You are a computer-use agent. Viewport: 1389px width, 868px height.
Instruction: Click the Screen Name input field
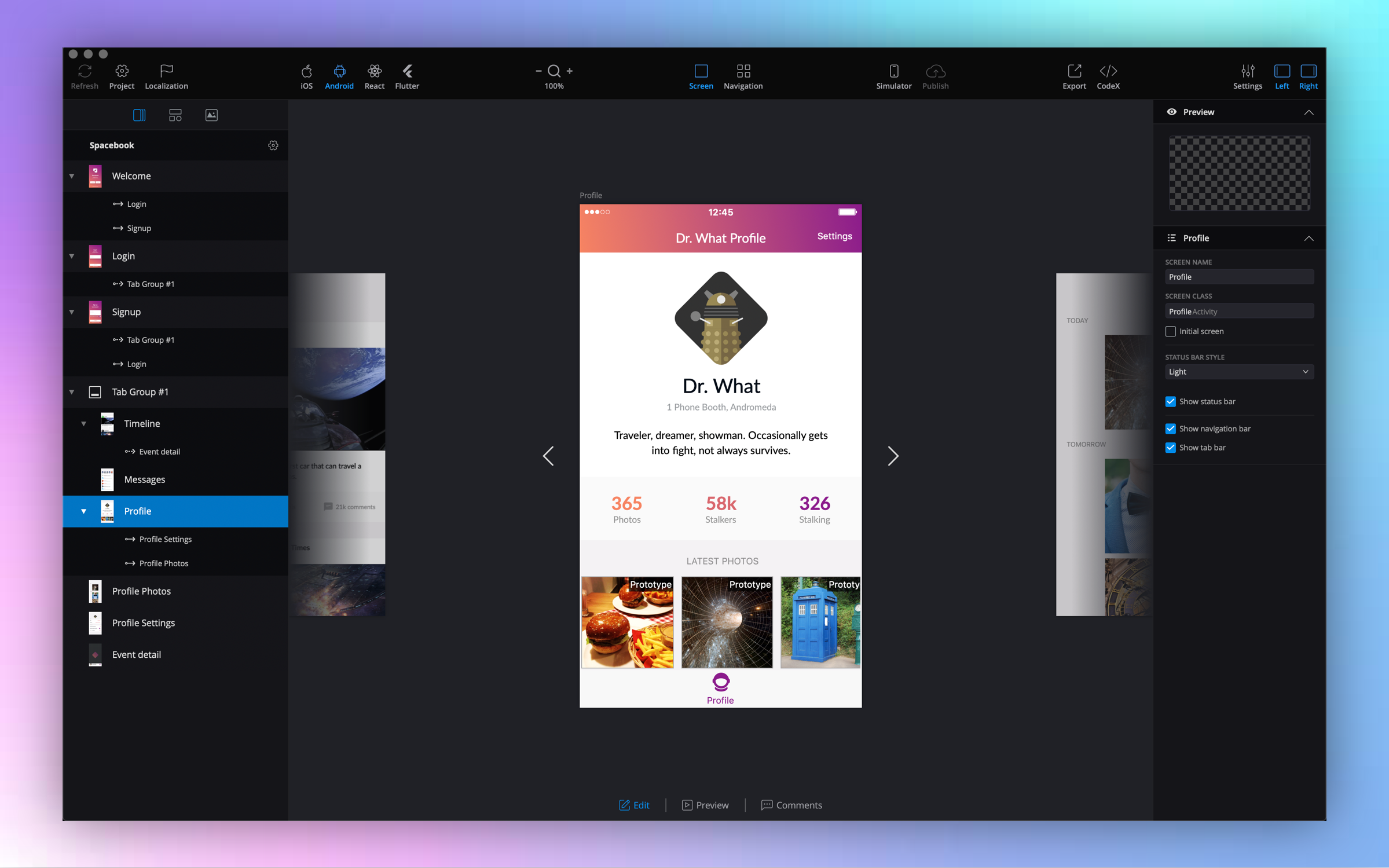1239,277
